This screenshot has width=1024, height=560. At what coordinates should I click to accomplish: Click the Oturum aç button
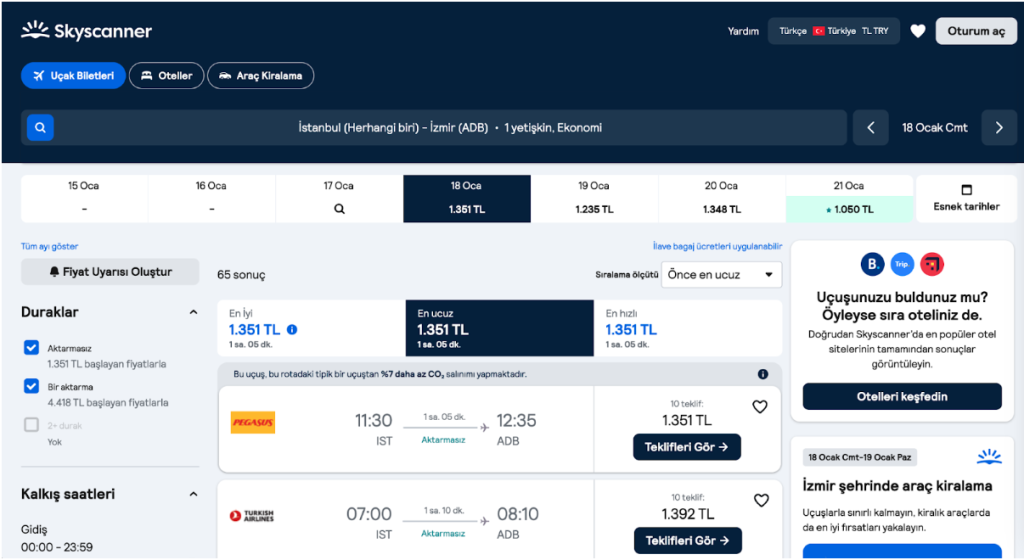[976, 31]
